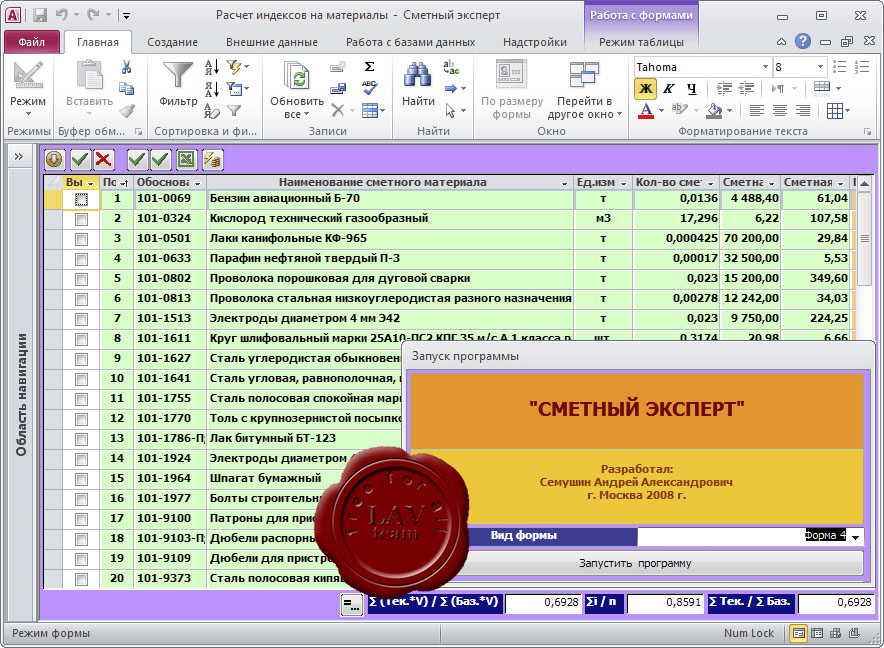Viewport: 884px width, 648px height.
Task: Sort descending with the Я-А icon
Action: coord(212,89)
